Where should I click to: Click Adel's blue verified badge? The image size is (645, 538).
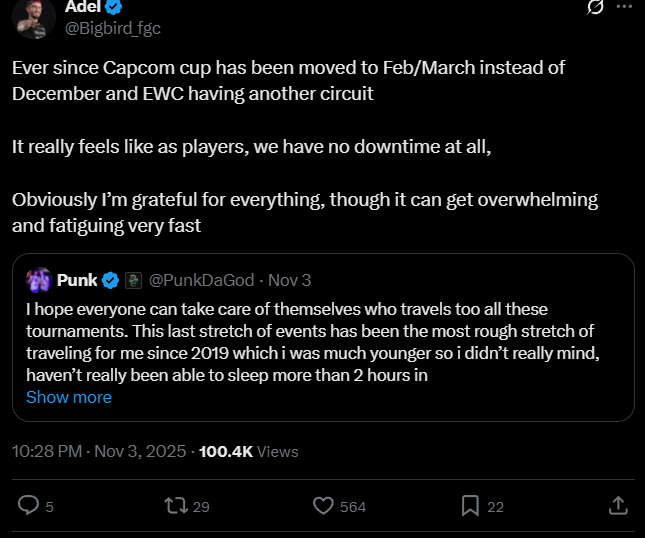[114, 6]
